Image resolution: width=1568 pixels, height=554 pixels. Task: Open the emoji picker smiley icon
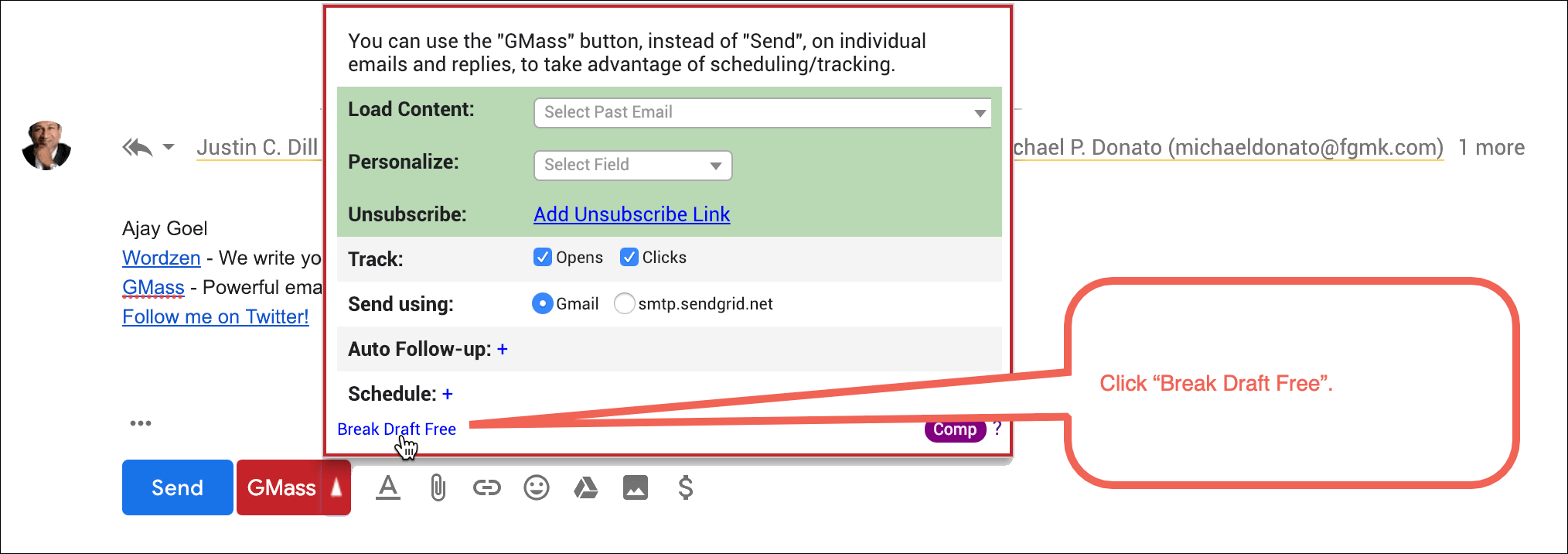point(537,487)
